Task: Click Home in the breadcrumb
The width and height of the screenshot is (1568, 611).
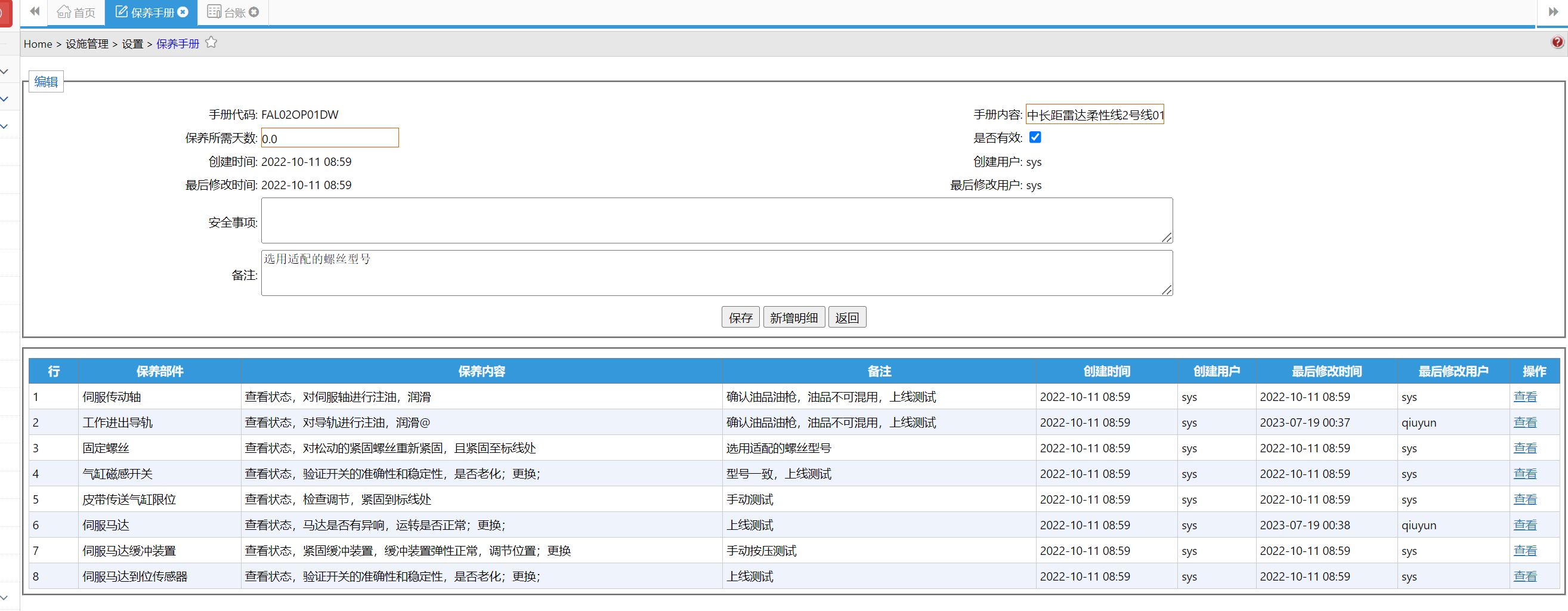Action: click(x=38, y=44)
